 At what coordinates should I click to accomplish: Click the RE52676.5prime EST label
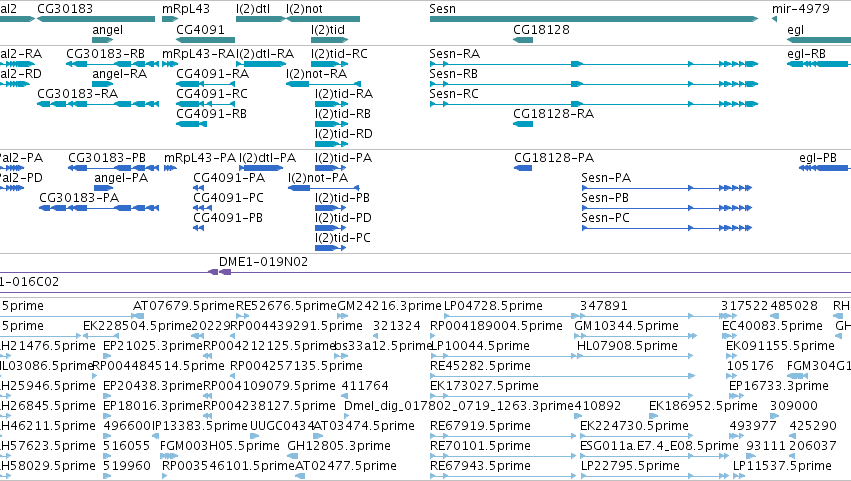pyautogui.click(x=287, y=306)
